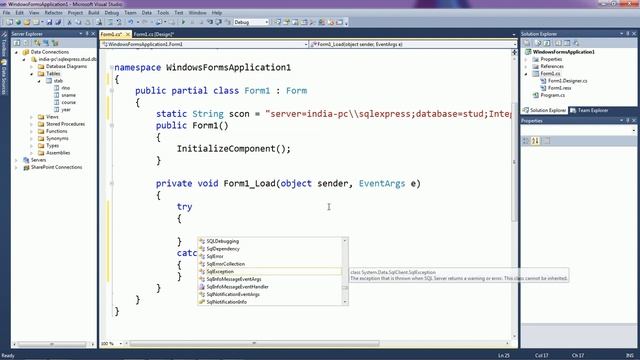This screenshot has height=360, width=640.
Task: Open the Refactor menu
Action: point(53,13)
